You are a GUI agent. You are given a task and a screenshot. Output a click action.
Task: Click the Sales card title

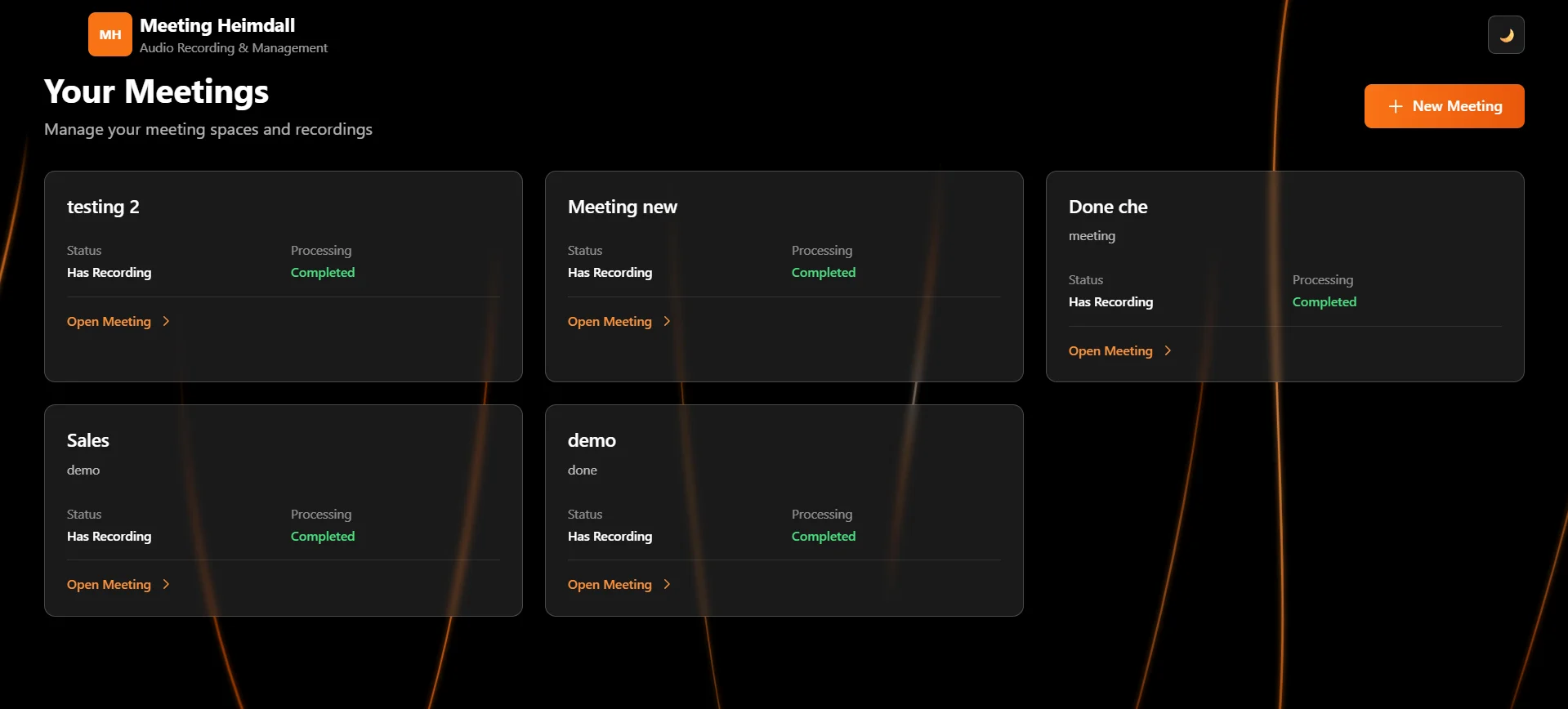[87, 441]
